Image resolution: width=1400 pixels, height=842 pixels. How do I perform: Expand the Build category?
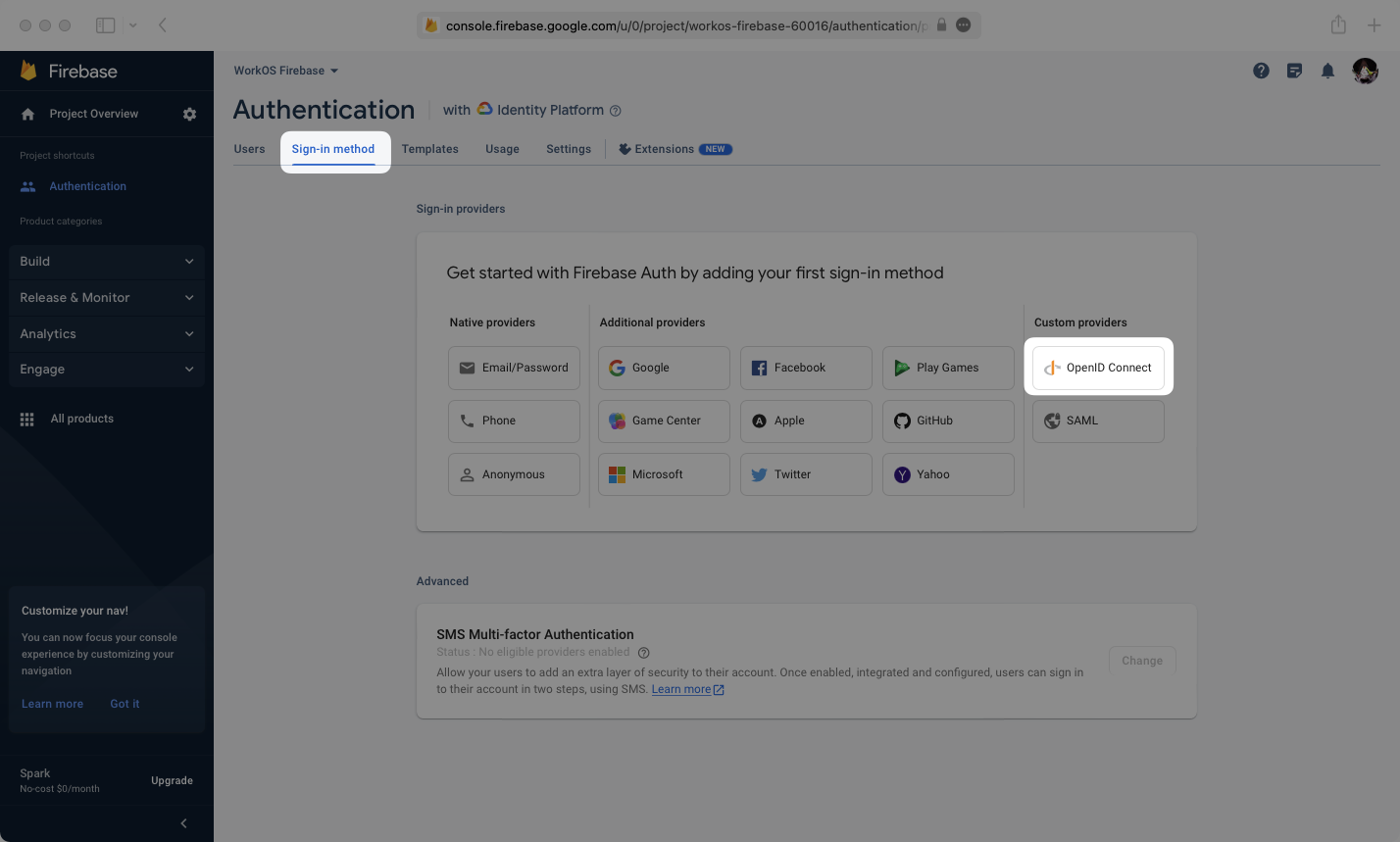coord(106,262)
